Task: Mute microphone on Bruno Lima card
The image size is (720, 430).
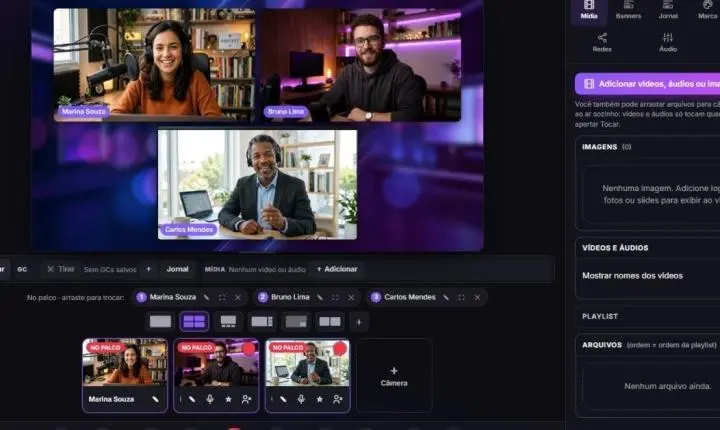Action: click(x=210, y=399)
